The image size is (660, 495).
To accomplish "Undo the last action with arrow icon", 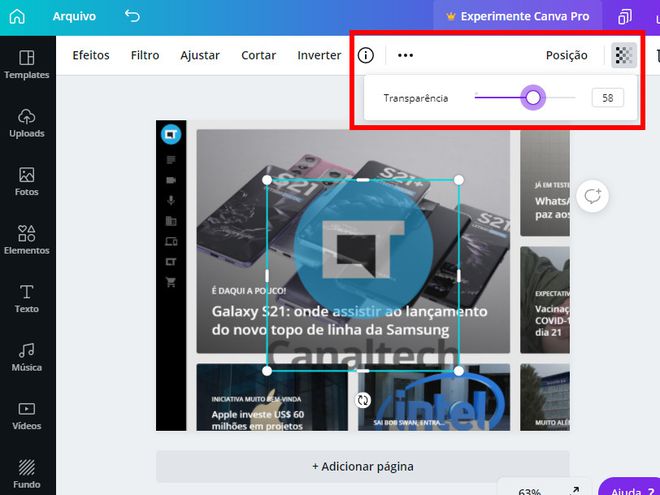I will 132,16.
